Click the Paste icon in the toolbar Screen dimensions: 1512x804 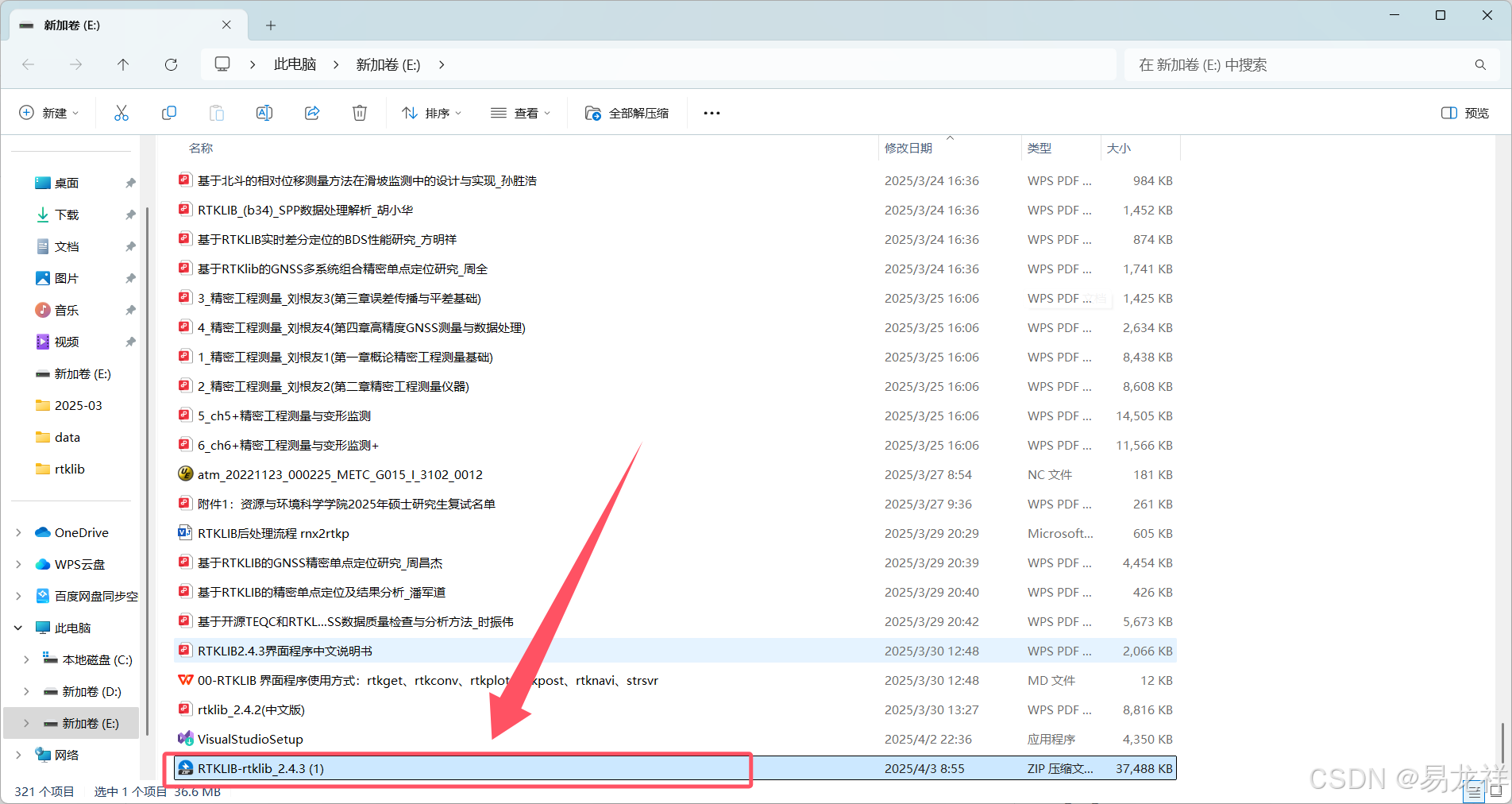pos(216,113)
